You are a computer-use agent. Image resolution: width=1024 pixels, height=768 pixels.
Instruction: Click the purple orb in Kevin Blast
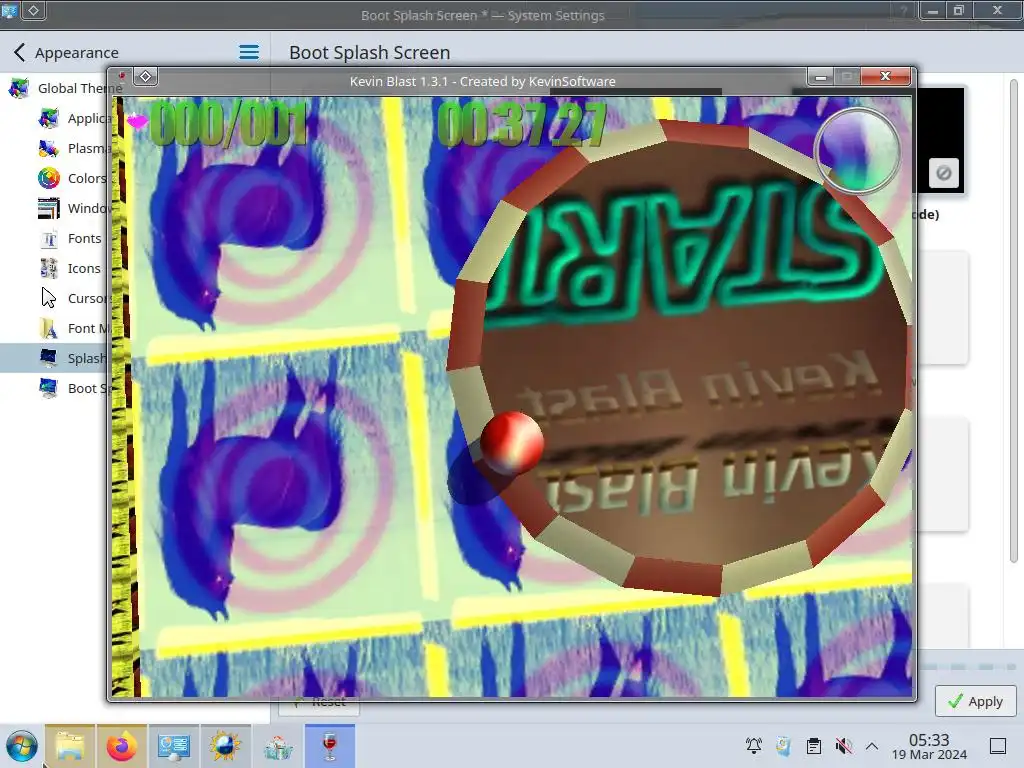[857, 152]
